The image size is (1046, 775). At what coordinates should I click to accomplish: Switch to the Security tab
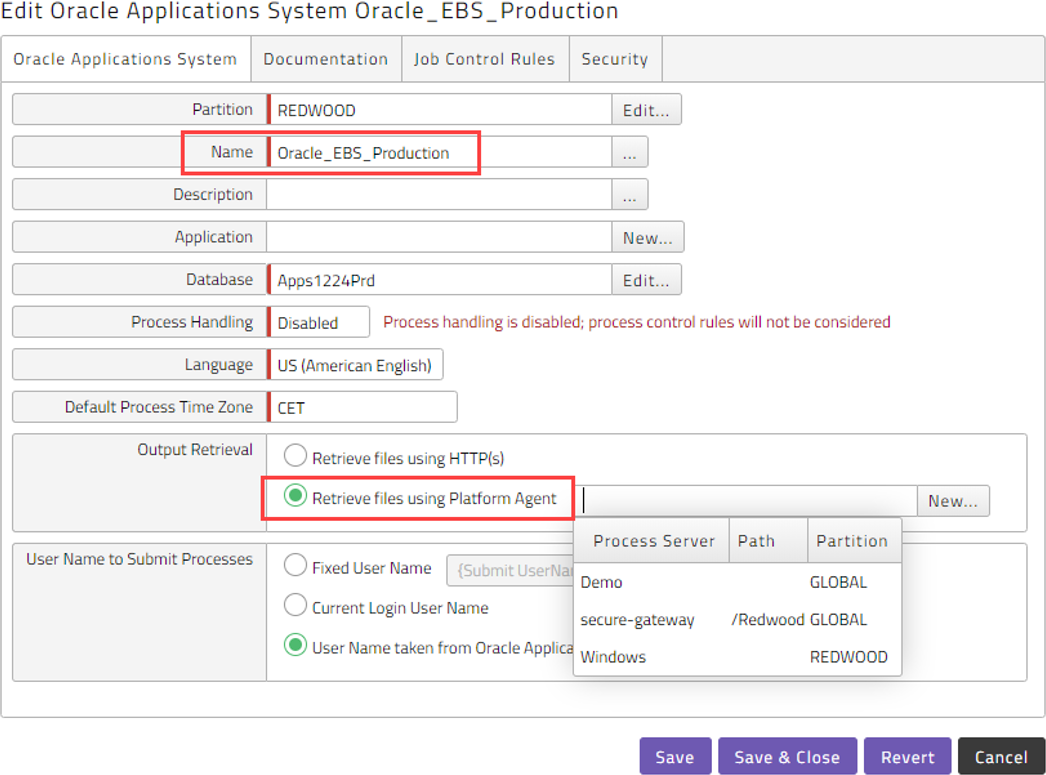tap(615, 59)
